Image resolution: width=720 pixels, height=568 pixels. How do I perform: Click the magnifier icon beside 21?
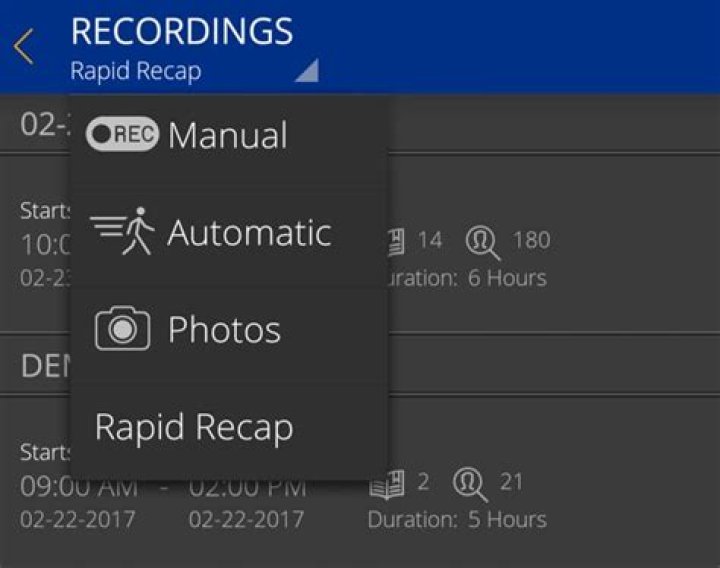[469, 485]
